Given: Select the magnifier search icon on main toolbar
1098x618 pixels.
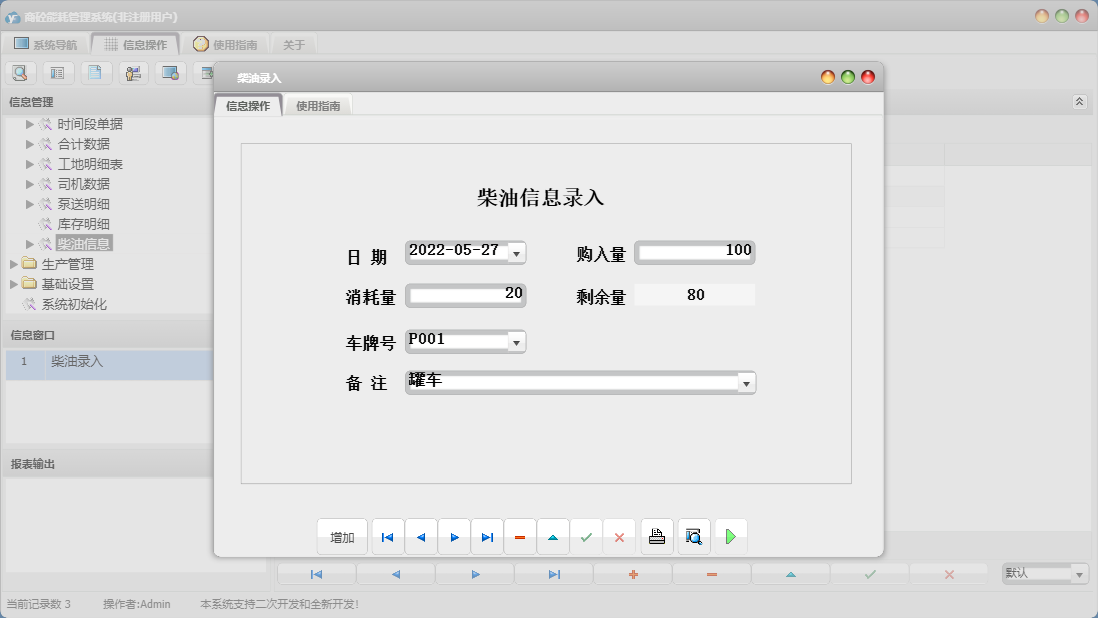Looking at the screenshot, I should tap(20, 72).
